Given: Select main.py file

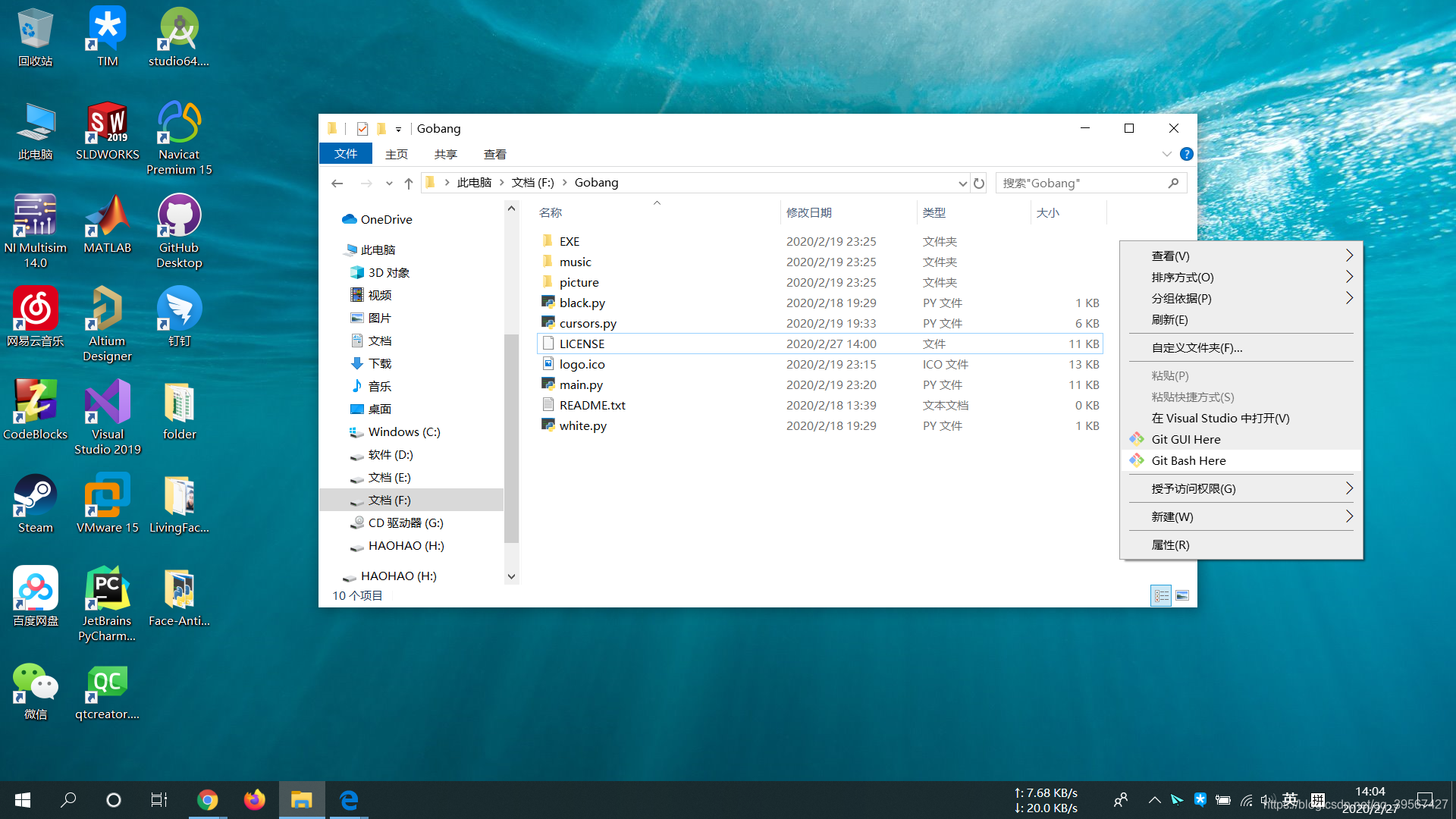Looking at the screenshot, I should [820, 384].
